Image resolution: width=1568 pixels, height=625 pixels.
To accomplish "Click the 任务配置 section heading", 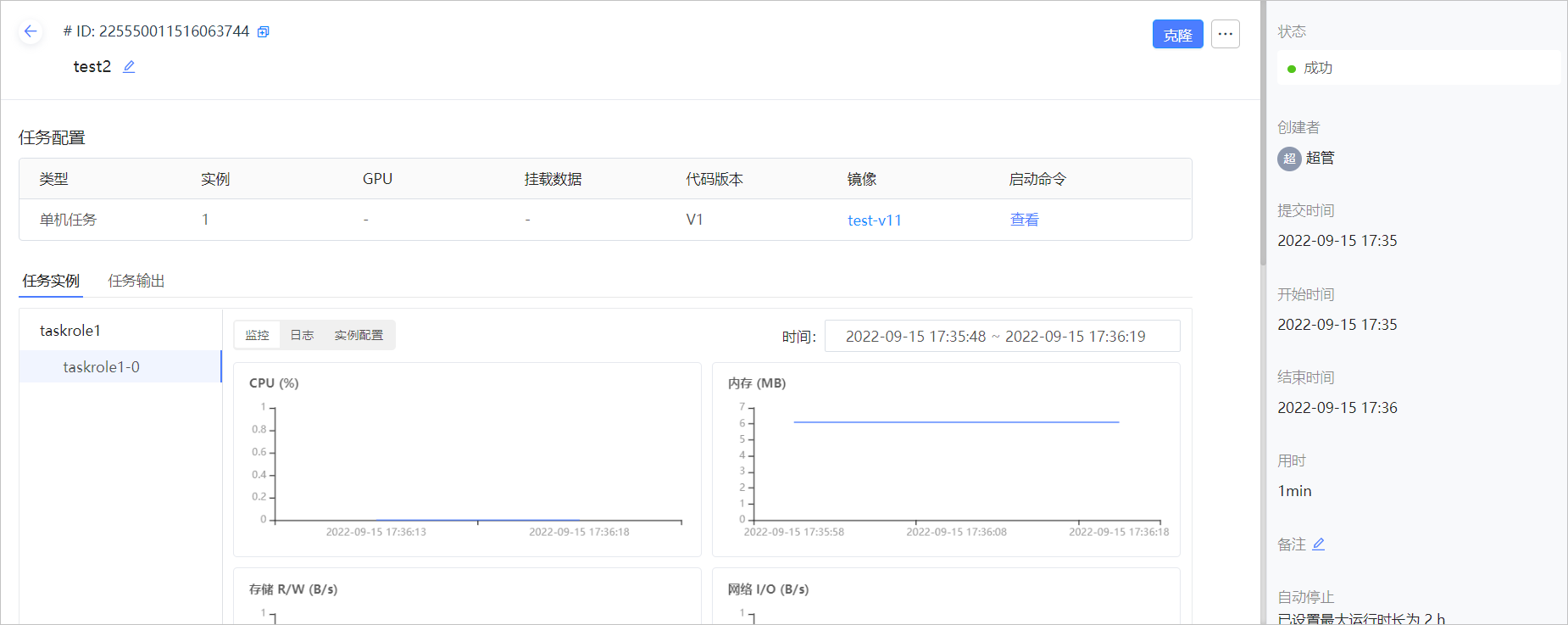I will [x=52, y=138].
